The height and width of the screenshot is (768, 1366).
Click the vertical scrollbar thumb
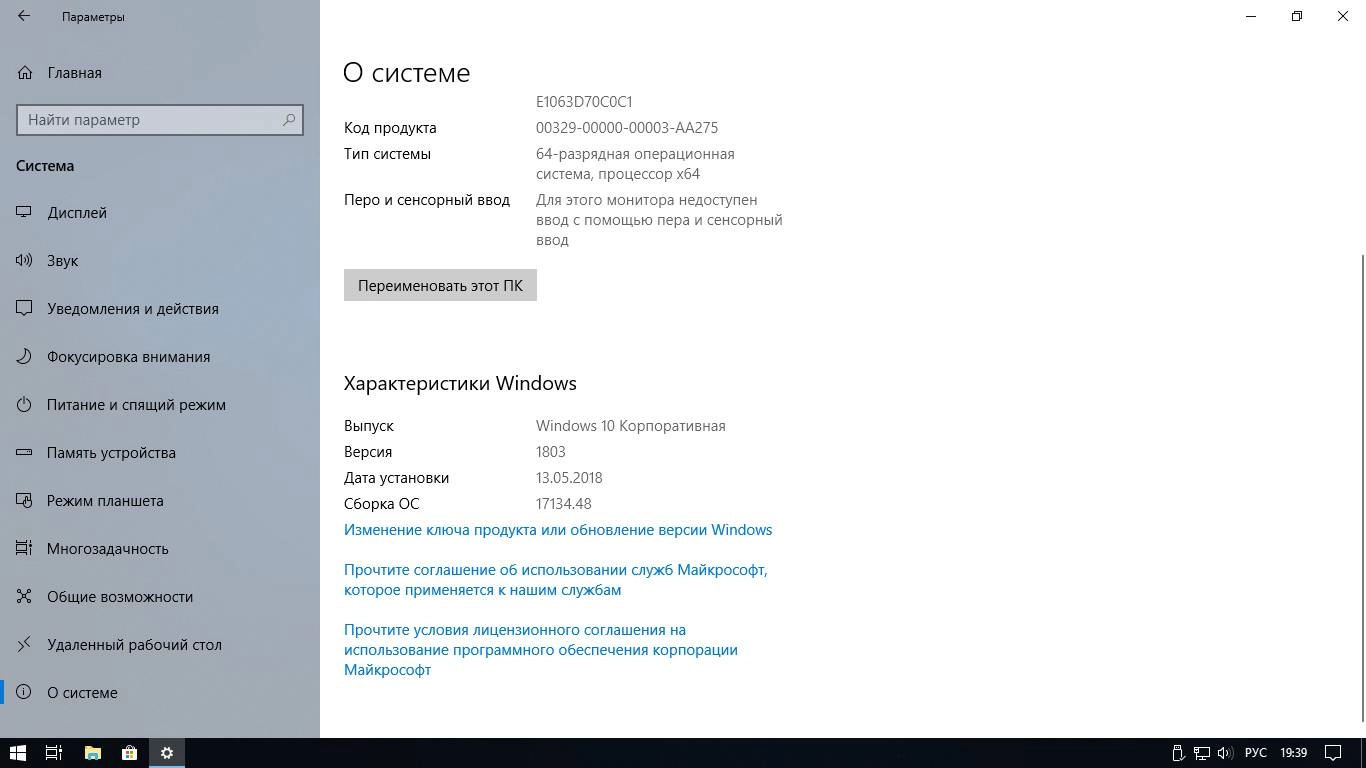[1361, 487]
